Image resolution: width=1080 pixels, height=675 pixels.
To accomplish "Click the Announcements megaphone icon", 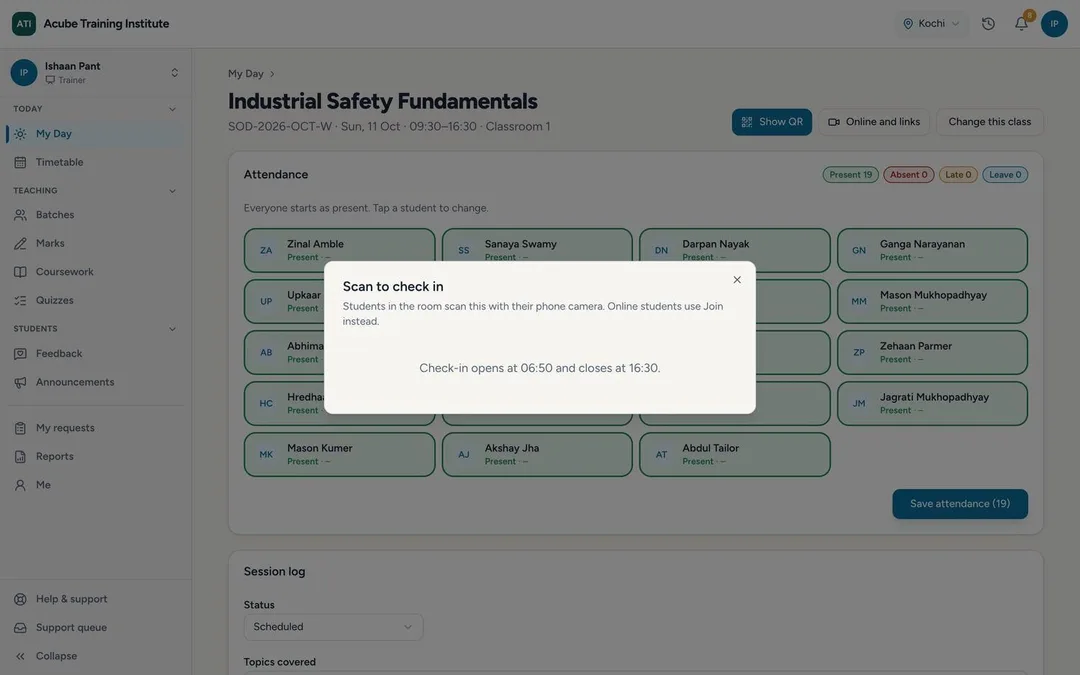I will click(21, 382).
